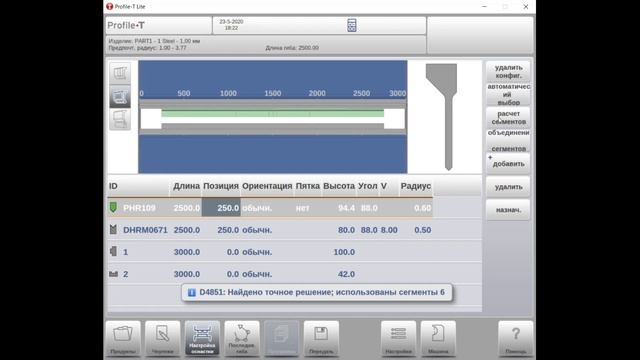Open the Products folder icon in bottom bar
Screen dimensions: 640x360
[123, 338]
